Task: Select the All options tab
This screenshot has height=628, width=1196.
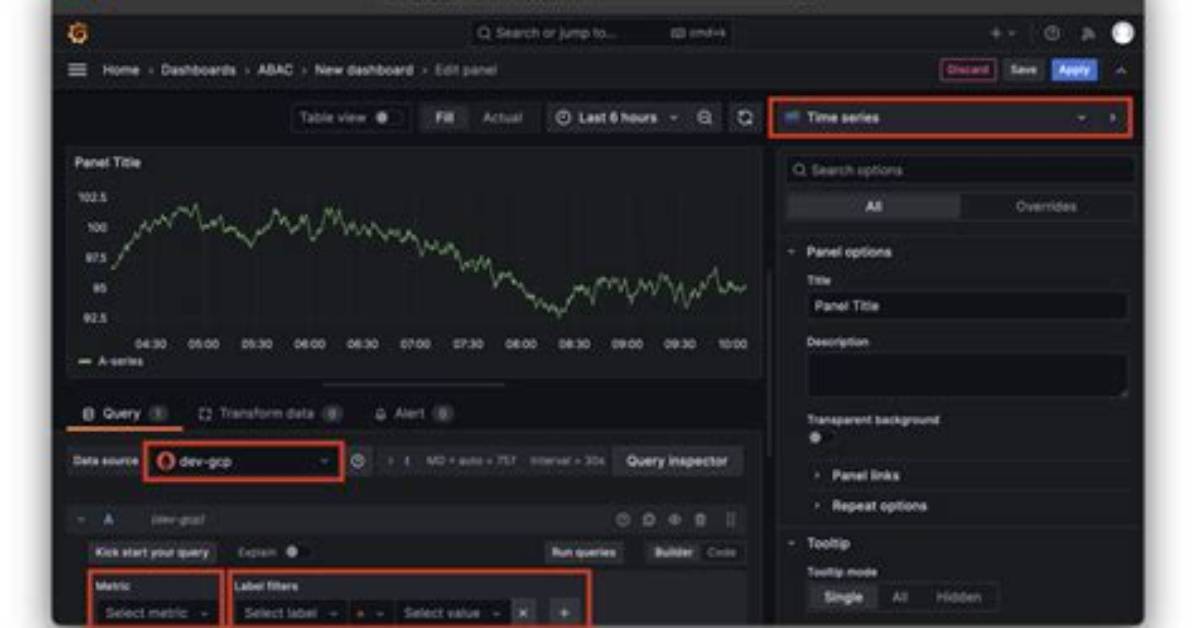Action: [x=873, y=207]
